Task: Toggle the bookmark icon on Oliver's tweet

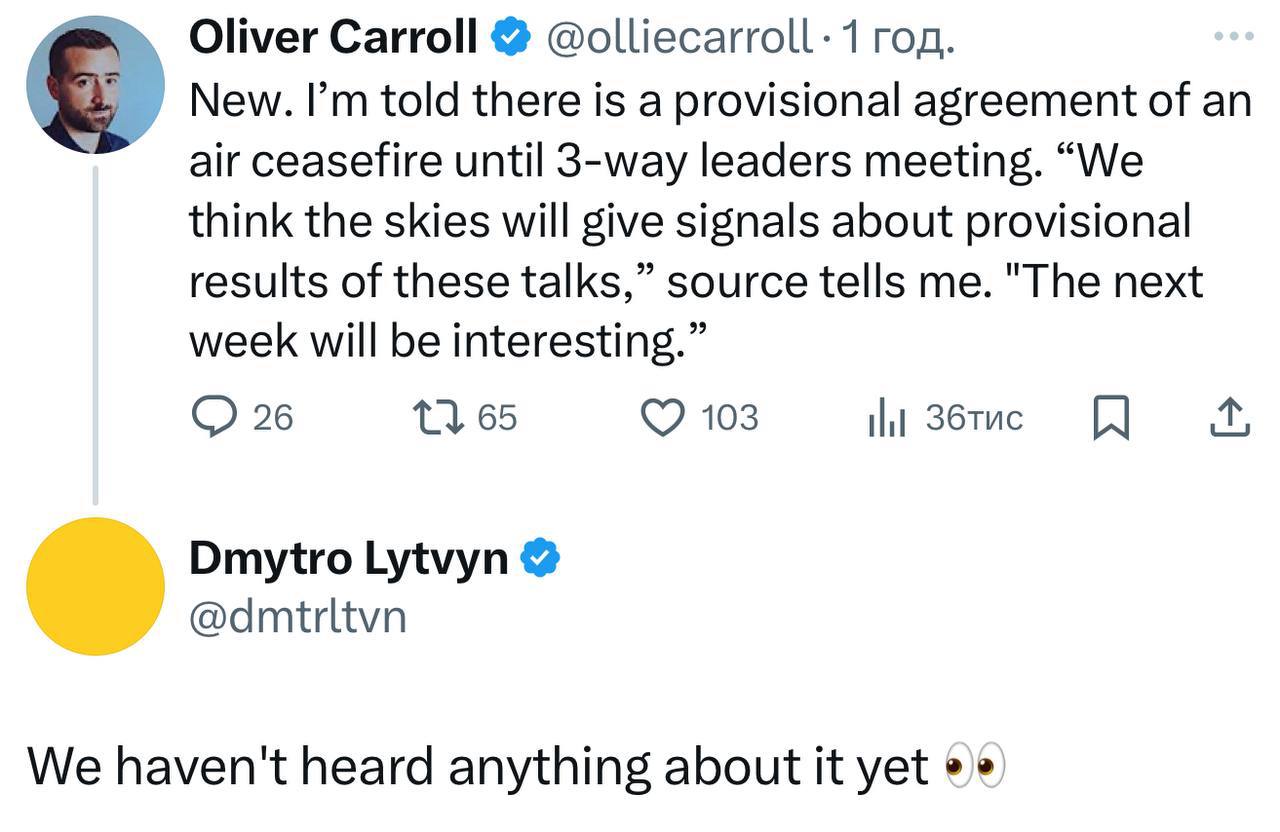Action: tap(1110, 418)
